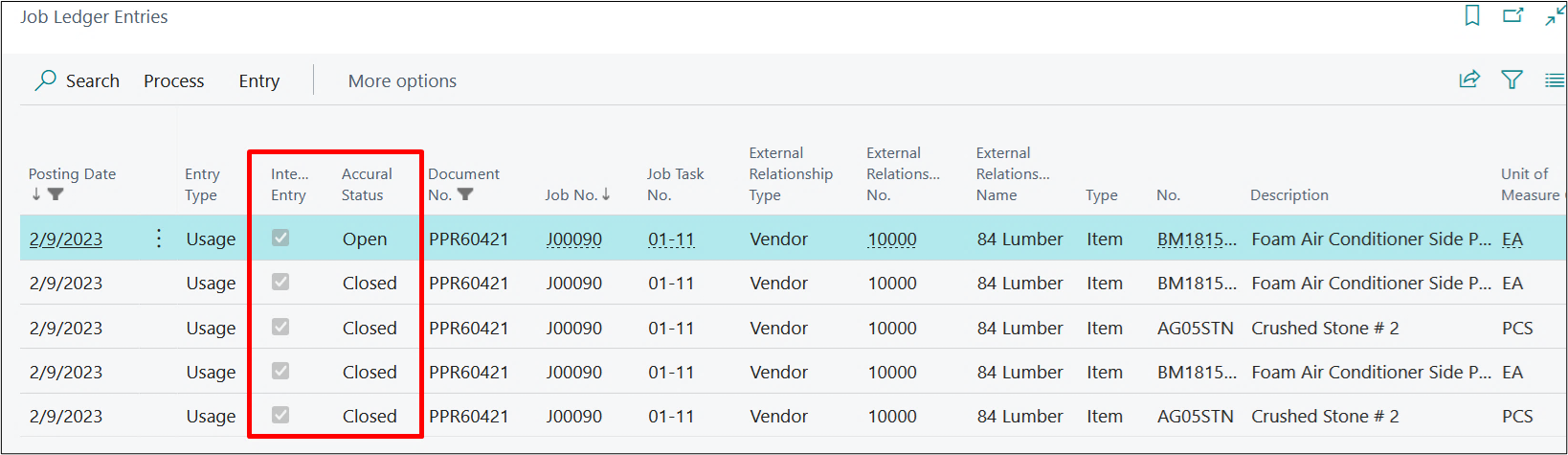Image resolution: width=1568 pixels, height=455 pixels.
Task: Click the bookmark icon in the top right
Action: 1472,15
